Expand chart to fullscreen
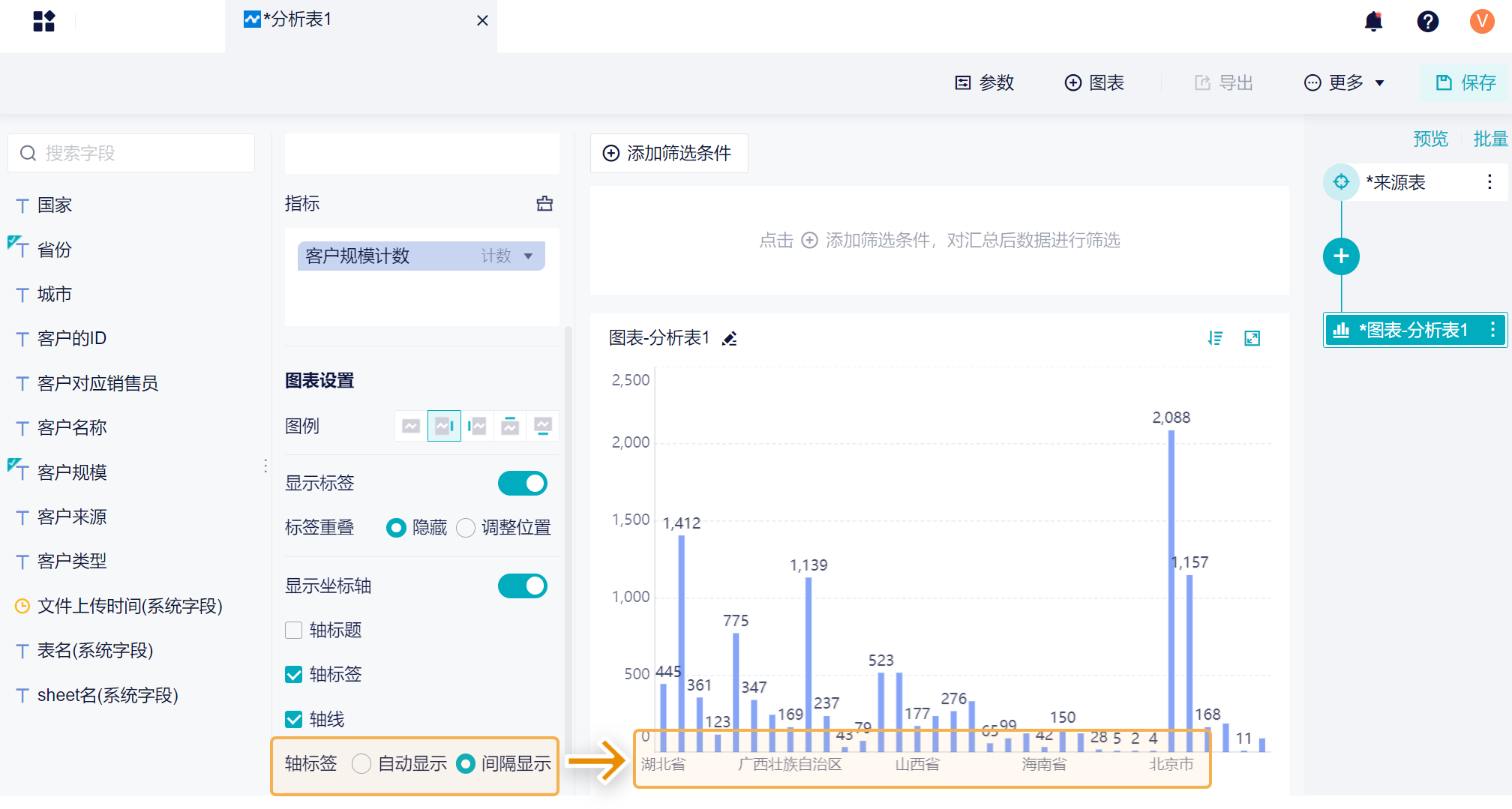Screen dimensions: 1512x809 [x=1252, y=338]
